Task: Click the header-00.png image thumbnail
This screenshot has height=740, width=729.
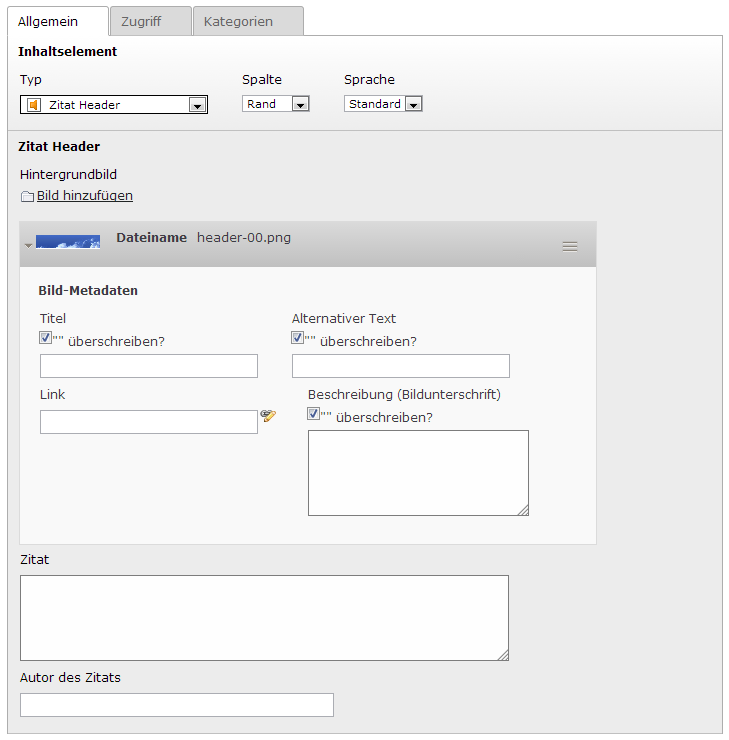Action: click(x=68, y=242)
